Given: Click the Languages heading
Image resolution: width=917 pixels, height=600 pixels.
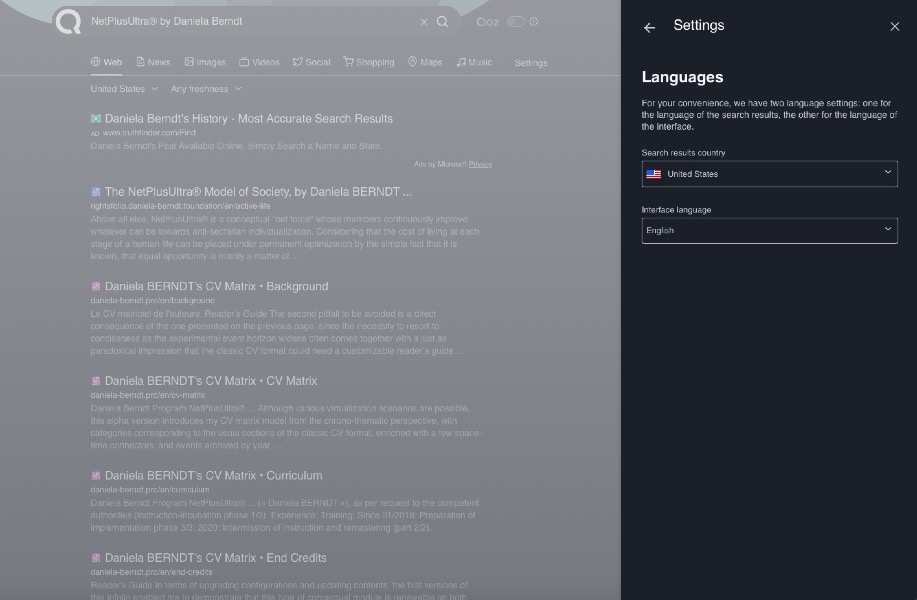Looking at the screenshot, I should click(x=682, y=77).
